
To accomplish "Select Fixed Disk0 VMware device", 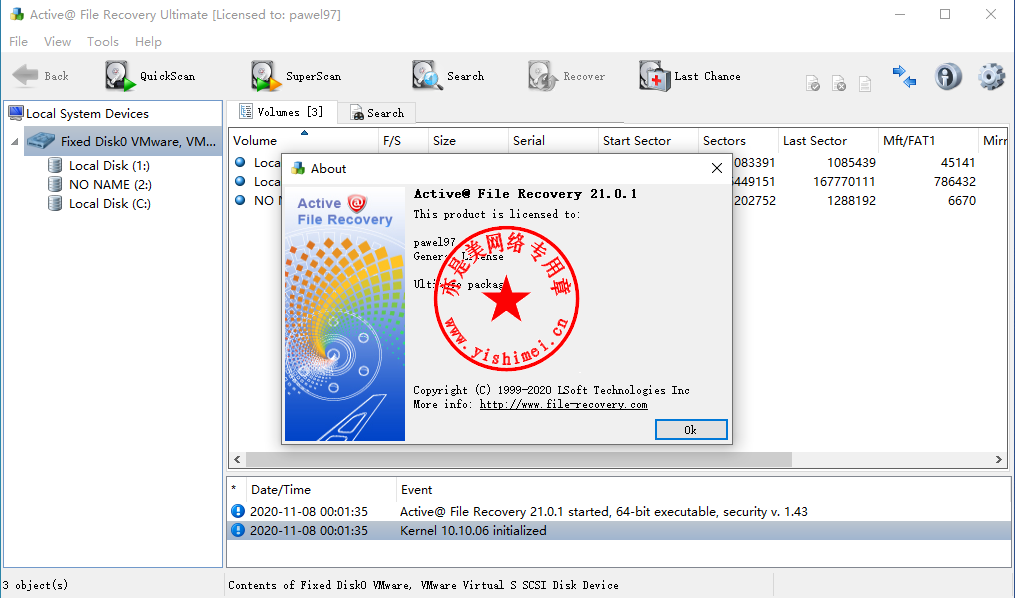I will tap(123, 141).
